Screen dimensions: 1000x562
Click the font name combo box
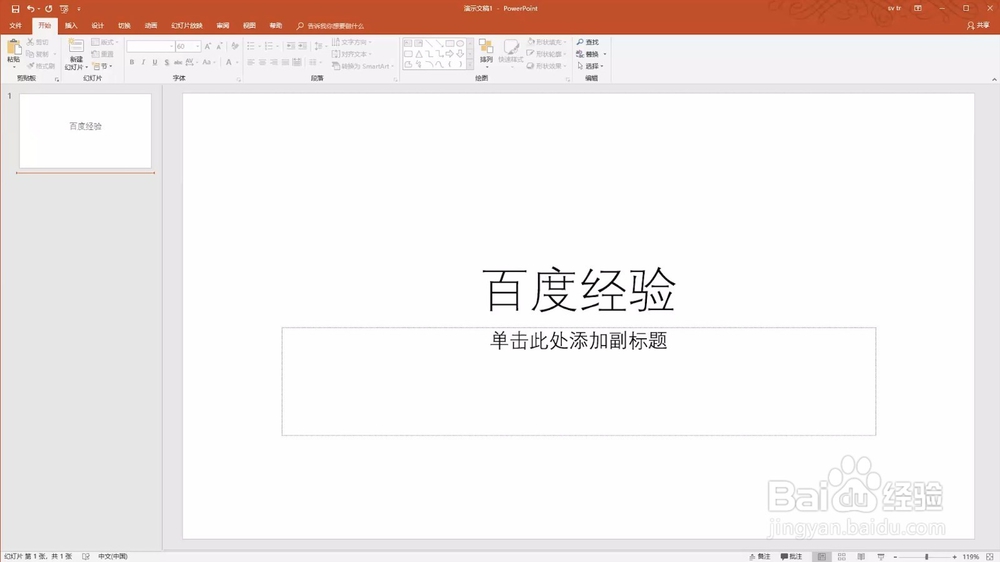(151, 46)
